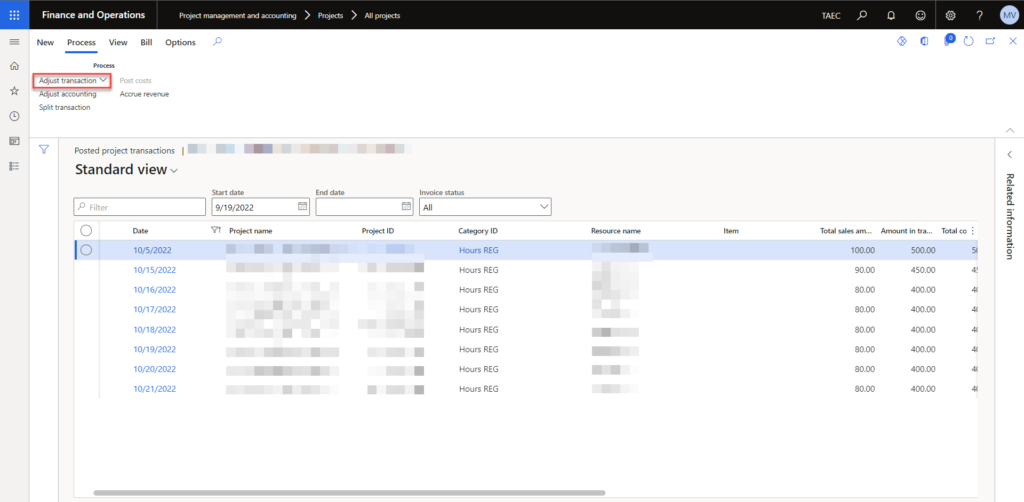
Task: Open notifications bell icon
Action: point(891,15)
